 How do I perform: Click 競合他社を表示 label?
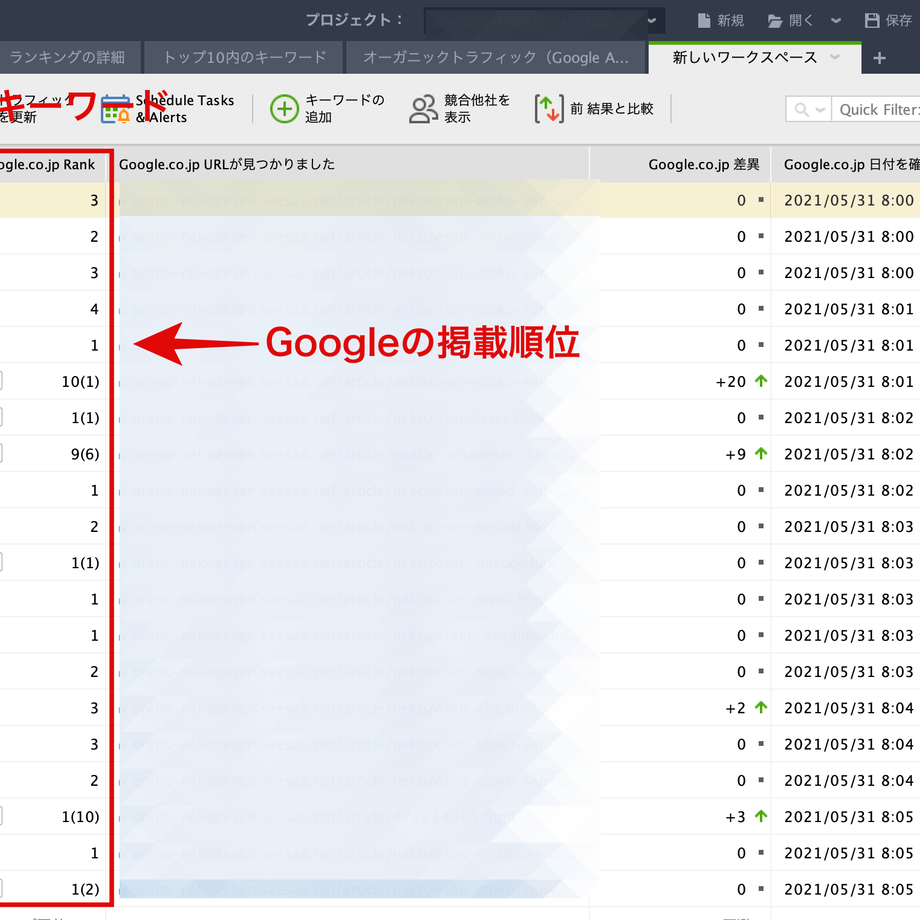click(476, 109)
